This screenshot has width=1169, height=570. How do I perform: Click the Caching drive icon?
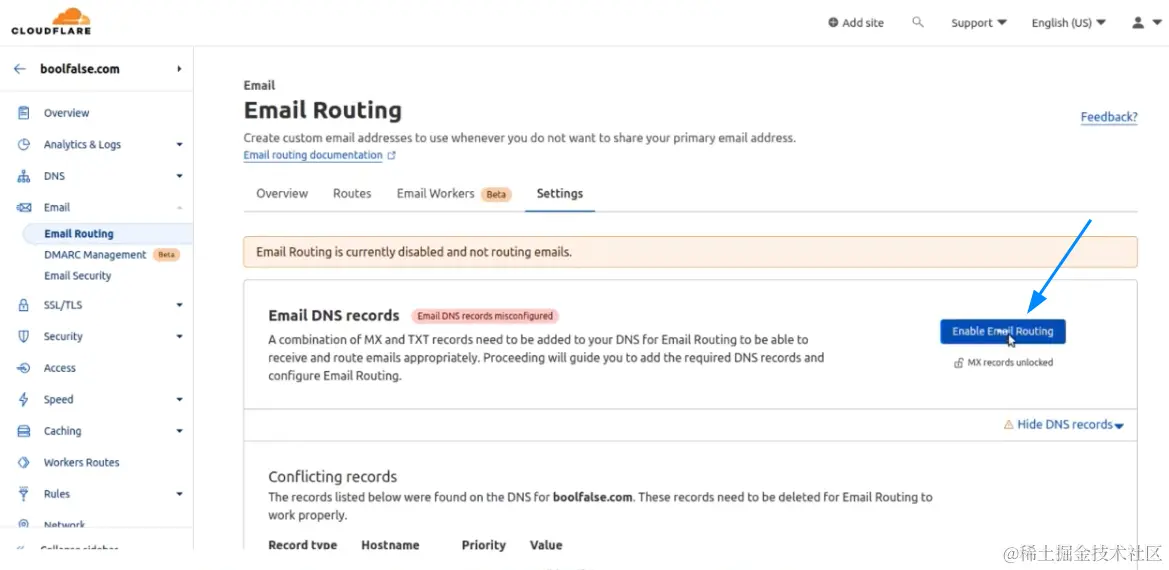[24, 431]
